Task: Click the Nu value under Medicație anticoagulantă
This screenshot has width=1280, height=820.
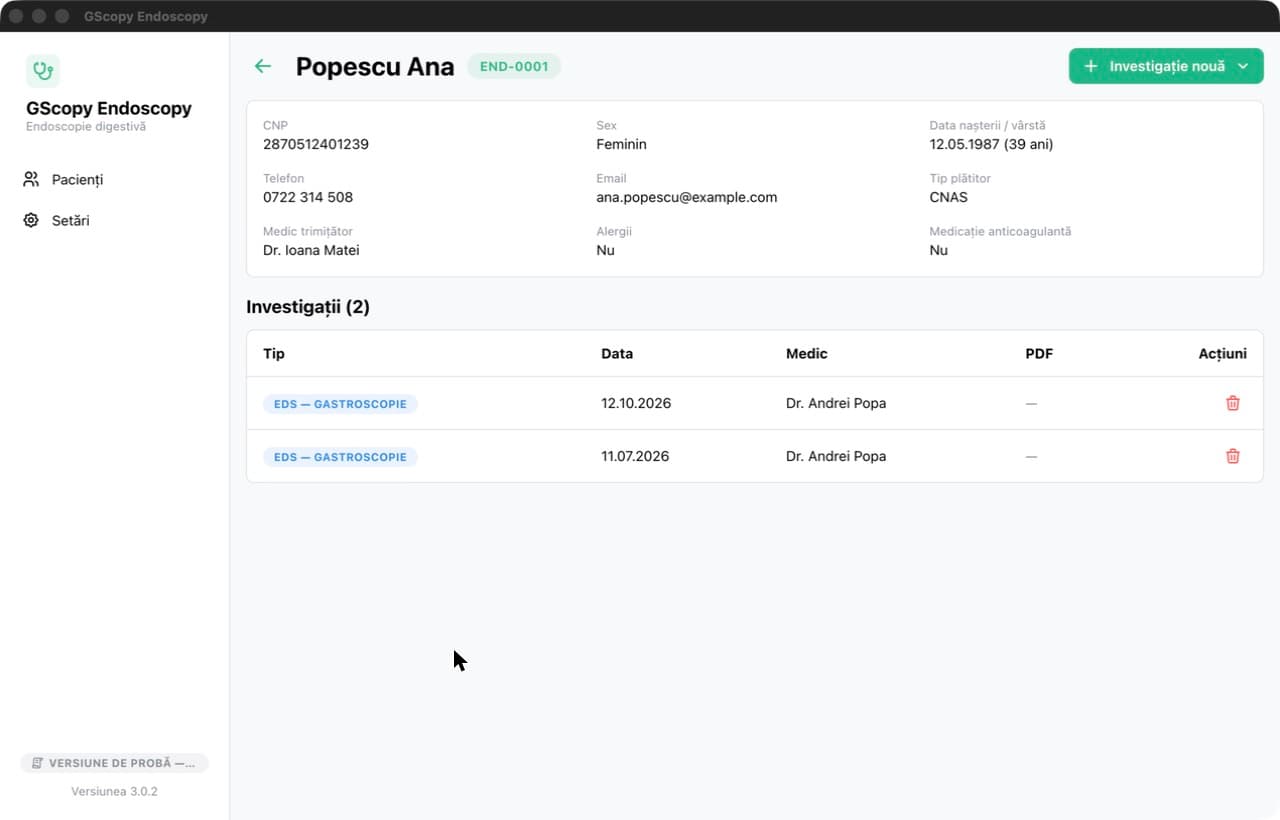Action: coord(938,250)
